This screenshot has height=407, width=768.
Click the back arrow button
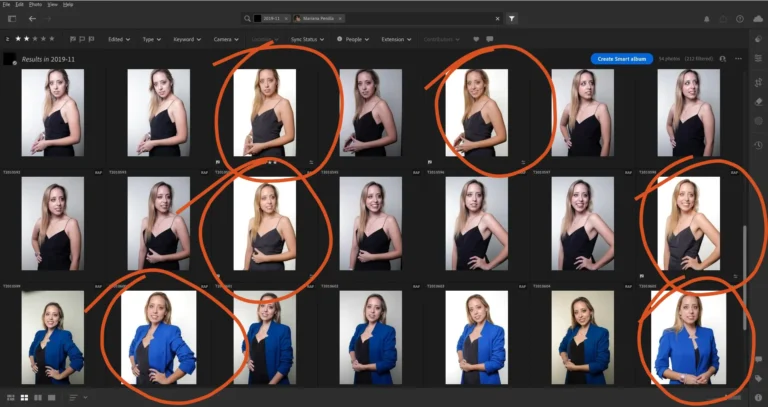(32, 18)
